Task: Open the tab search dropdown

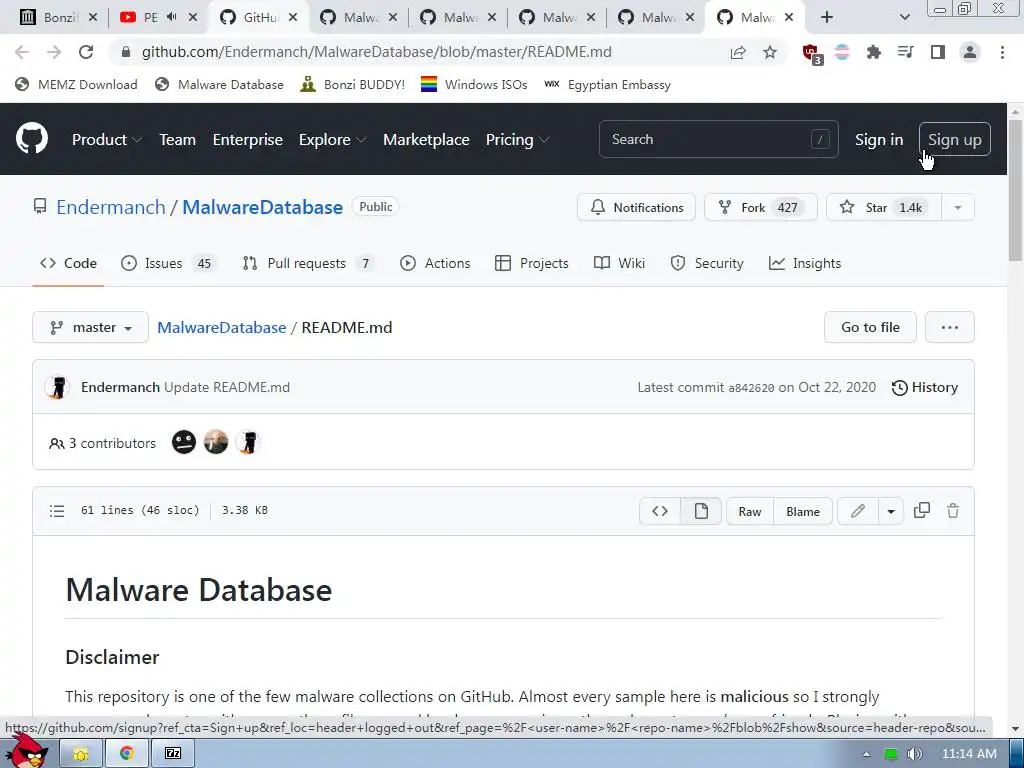Action: click(904, 17)
